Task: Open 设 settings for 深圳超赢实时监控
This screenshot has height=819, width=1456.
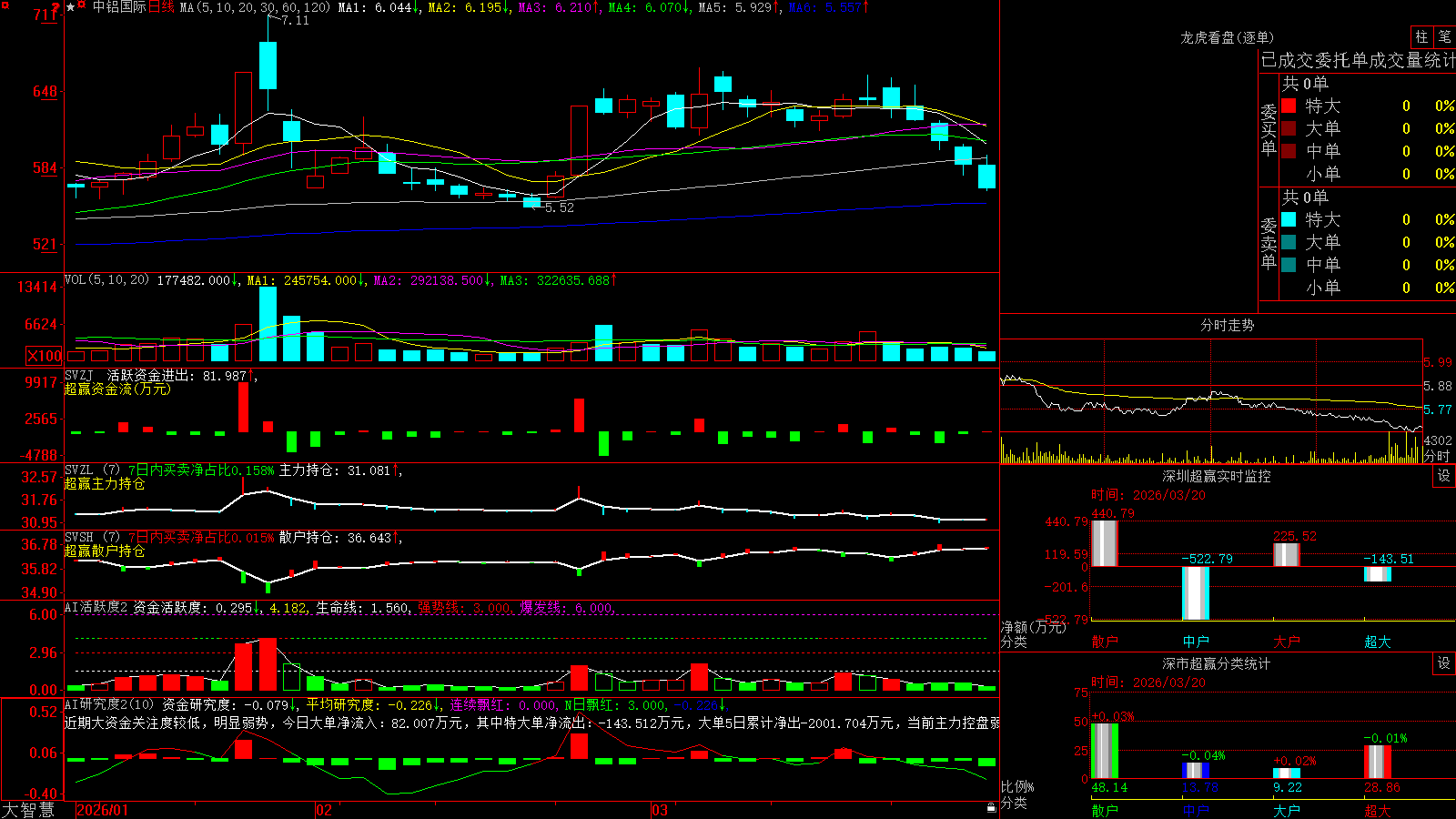Action: click(1443, 476)
